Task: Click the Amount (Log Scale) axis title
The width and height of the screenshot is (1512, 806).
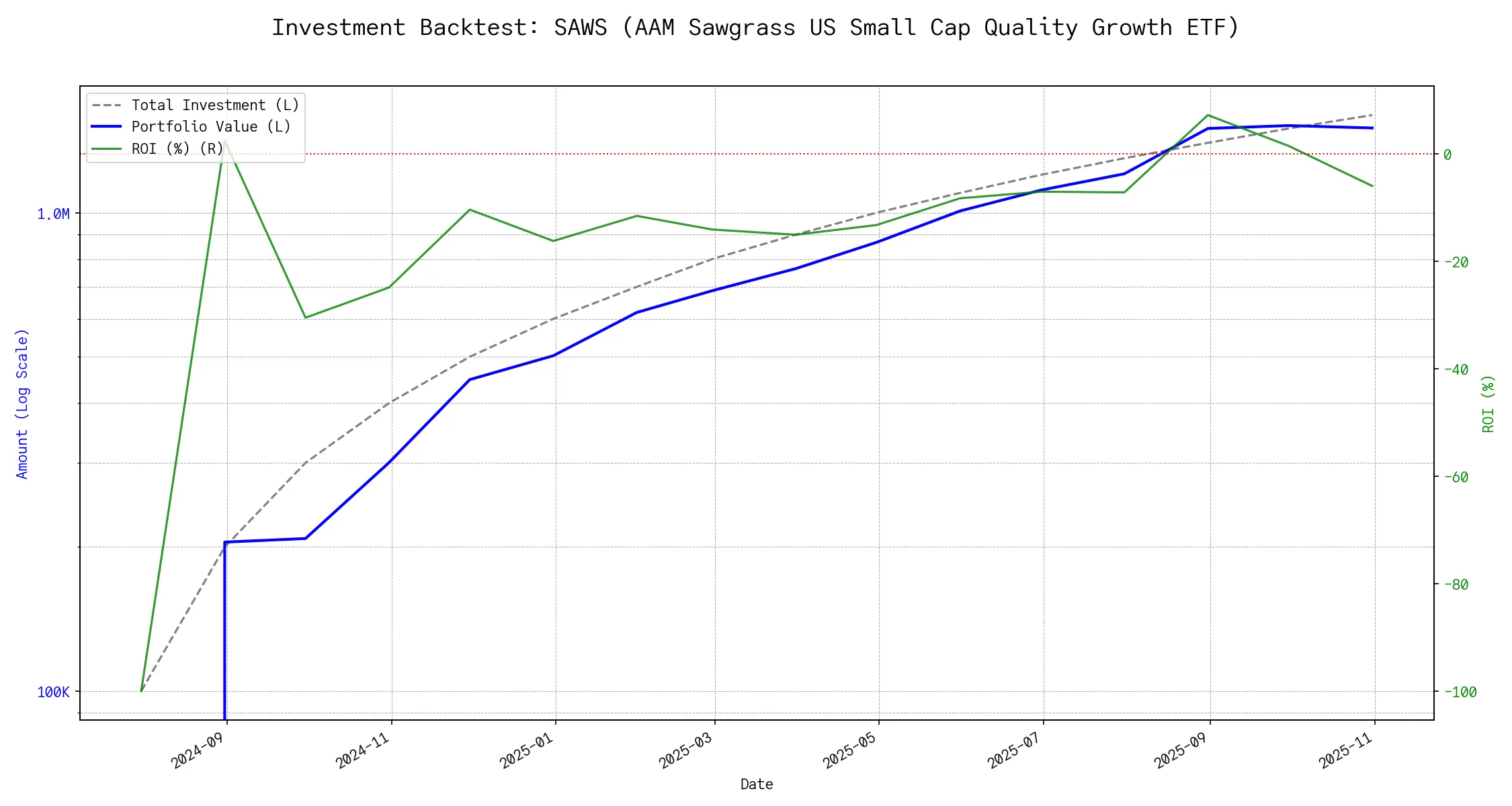Action: [22, 403]
